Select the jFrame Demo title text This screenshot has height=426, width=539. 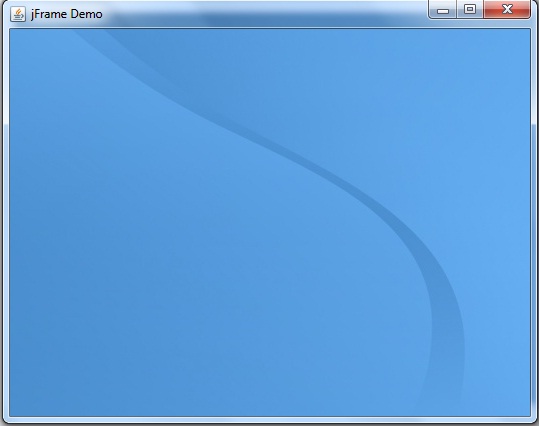(x=67, y=14)
